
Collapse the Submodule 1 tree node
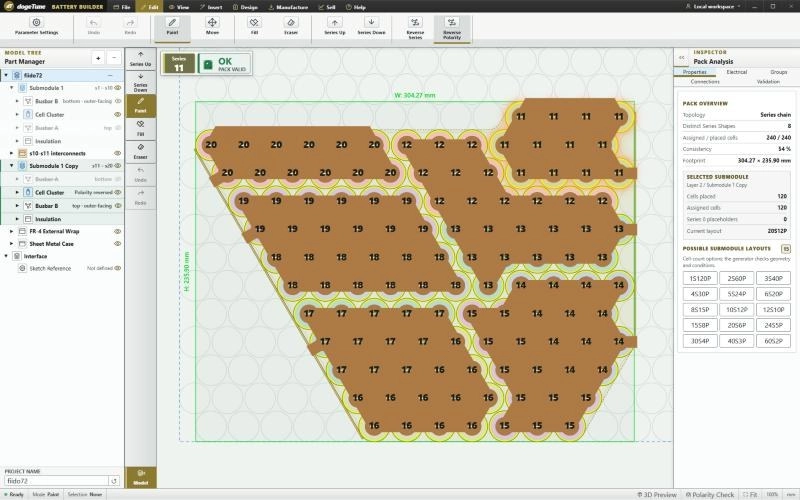click(x=12, y=88)
